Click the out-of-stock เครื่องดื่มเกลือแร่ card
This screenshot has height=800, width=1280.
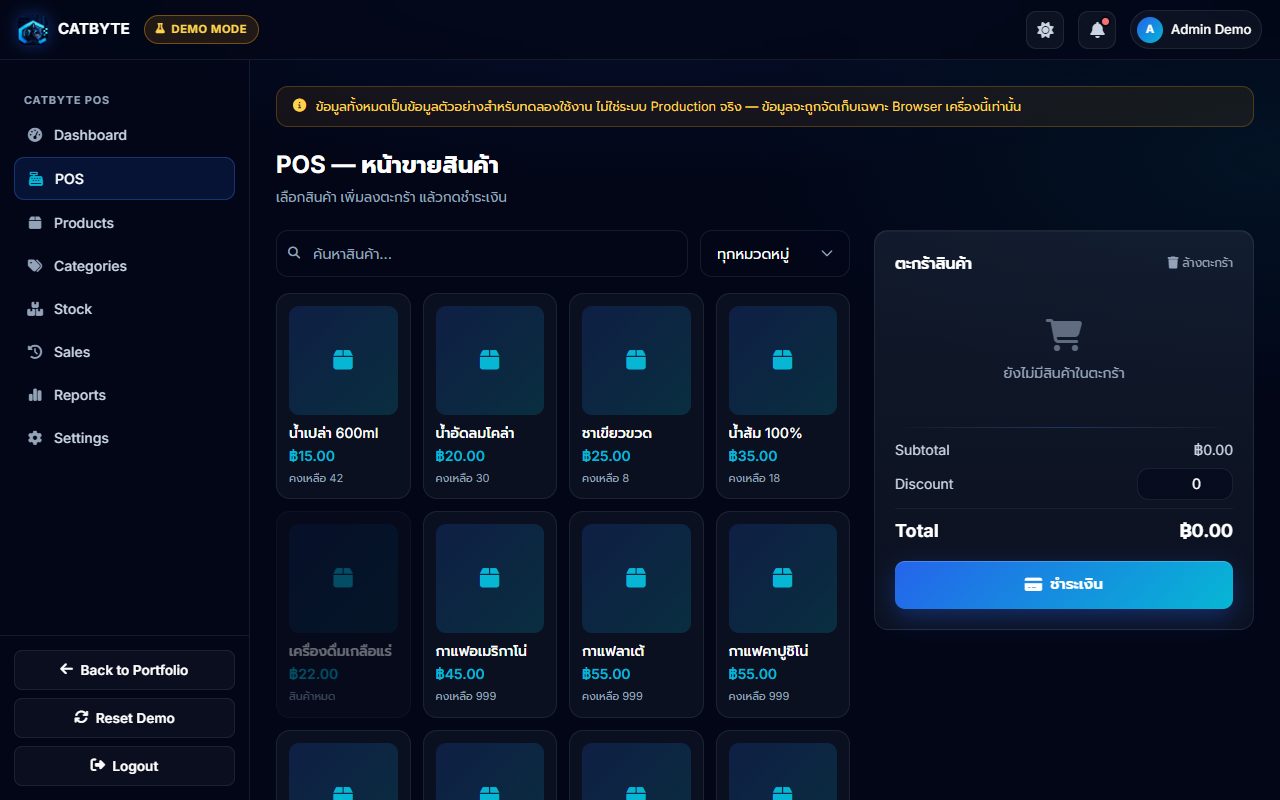tap(343, 614)
